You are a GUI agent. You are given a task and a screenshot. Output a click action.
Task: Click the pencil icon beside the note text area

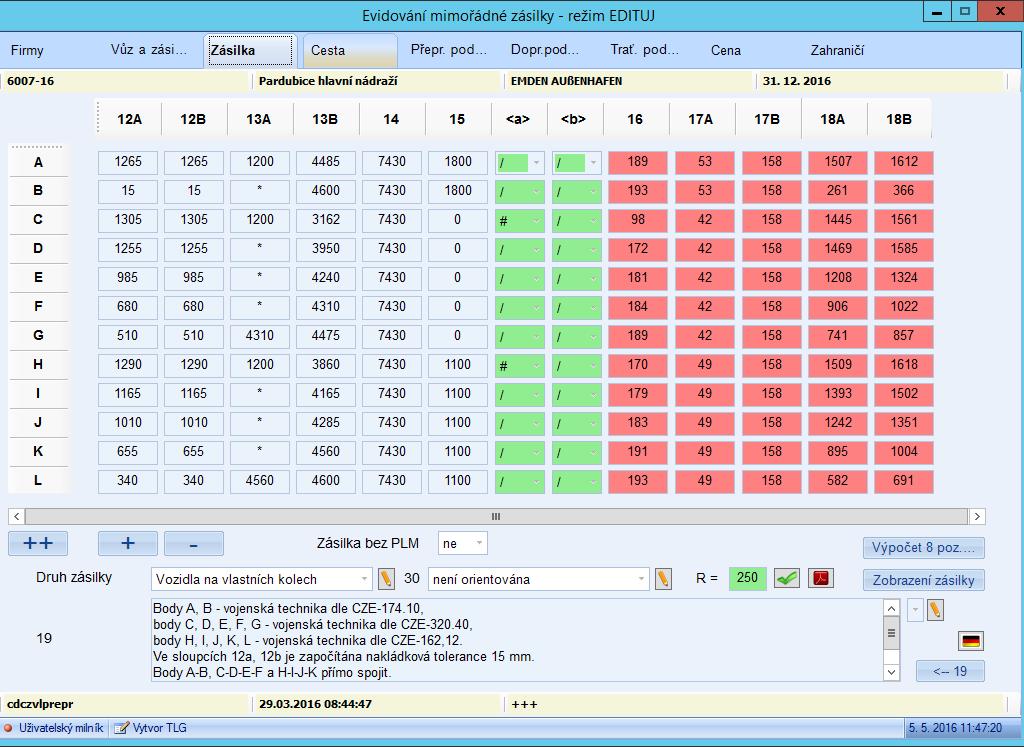(935, 610)
